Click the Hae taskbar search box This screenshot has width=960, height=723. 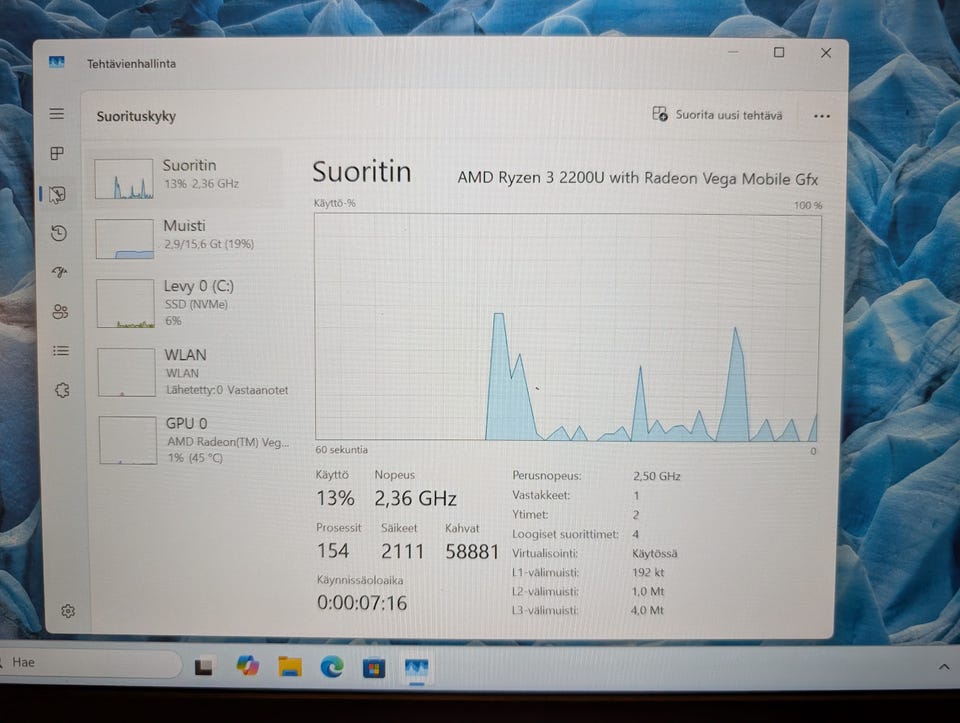coord(91,663)
